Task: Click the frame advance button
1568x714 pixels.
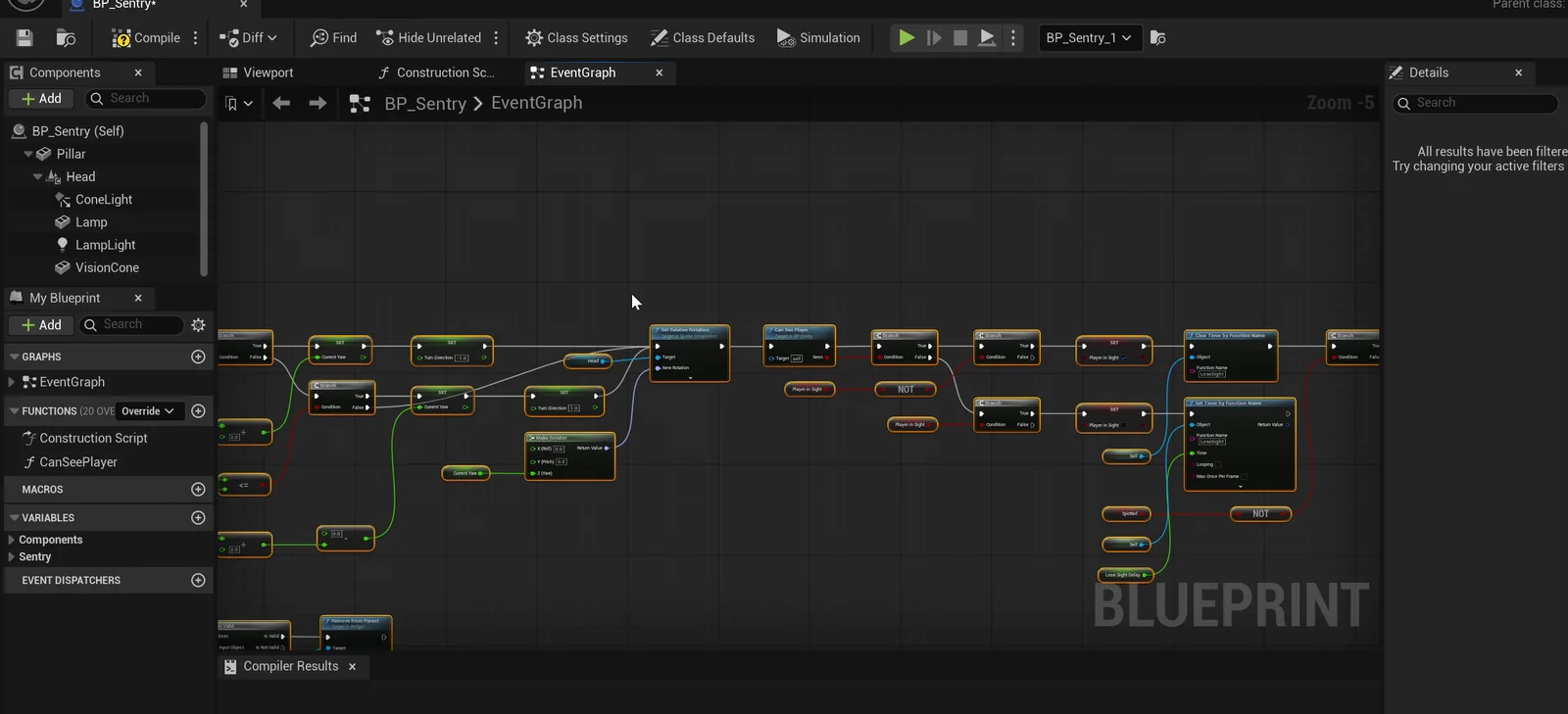Action: [x=934, y=38]
